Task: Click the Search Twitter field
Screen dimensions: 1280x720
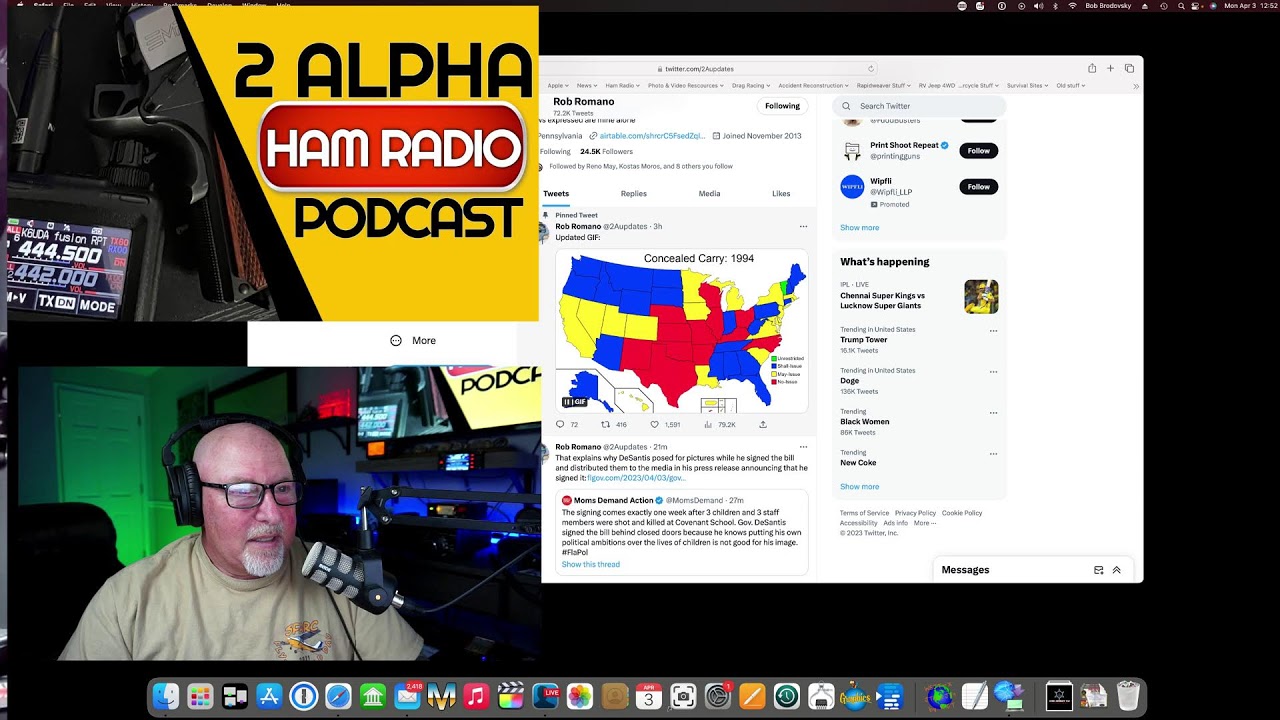Action: pos(918,106)
